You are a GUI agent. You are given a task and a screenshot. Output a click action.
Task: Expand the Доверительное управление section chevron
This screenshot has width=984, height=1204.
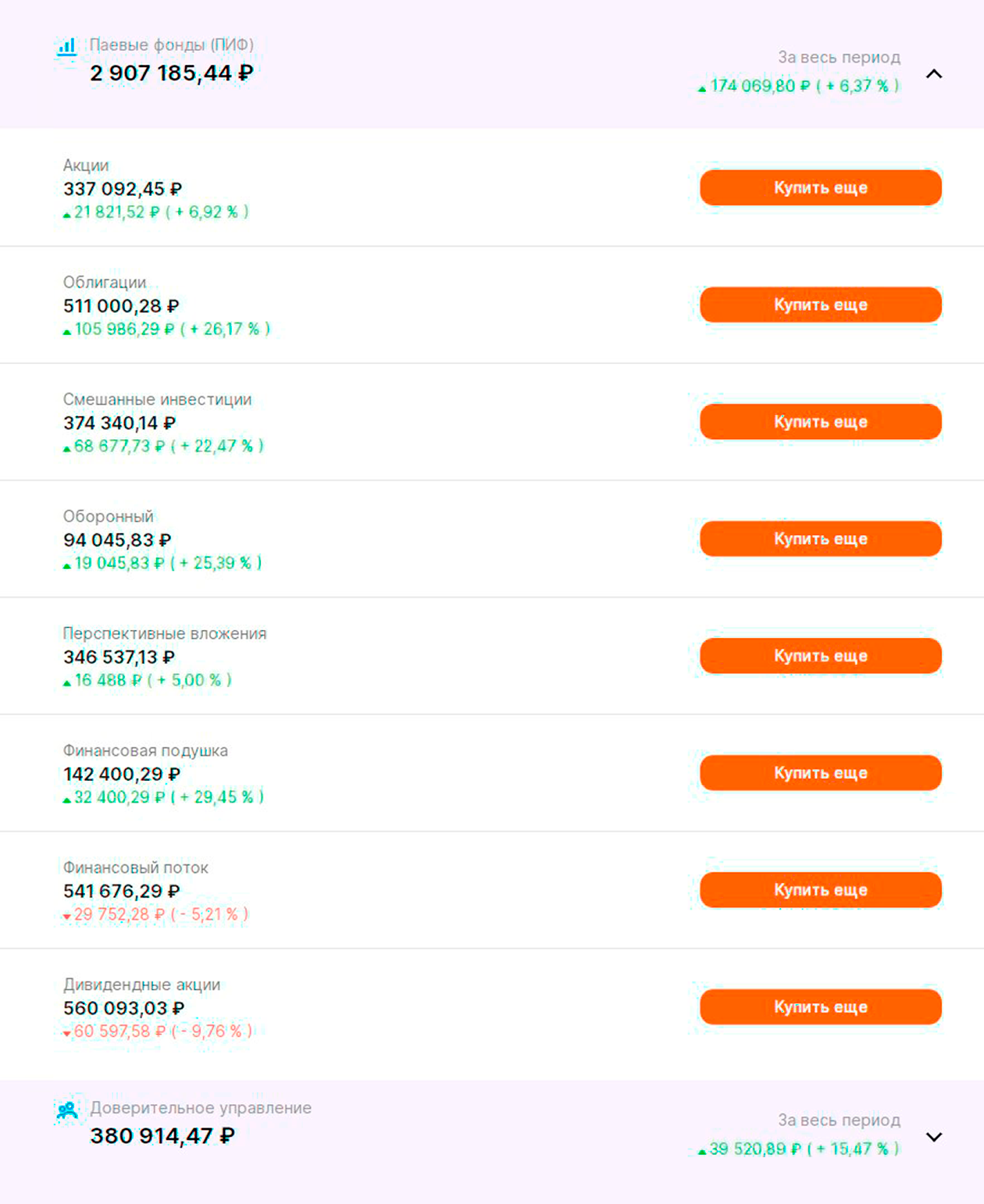pos(934,1137)
